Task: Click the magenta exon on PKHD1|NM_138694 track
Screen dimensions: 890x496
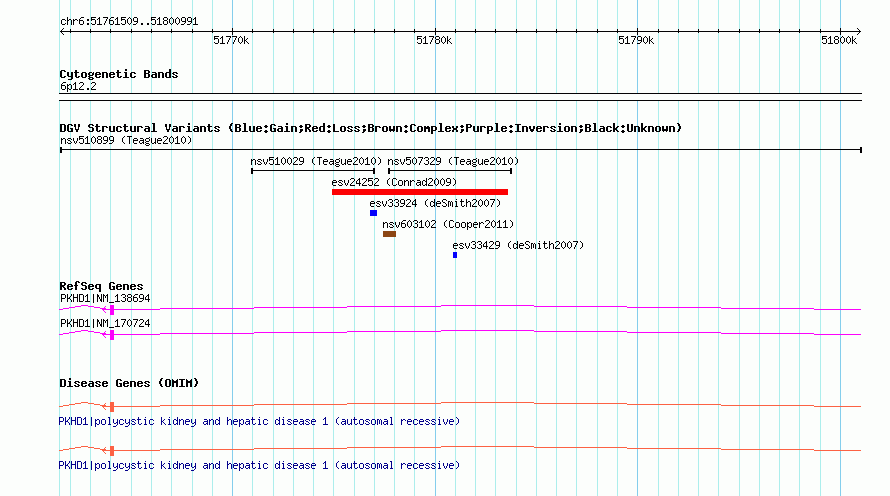Action: point(112,310)
